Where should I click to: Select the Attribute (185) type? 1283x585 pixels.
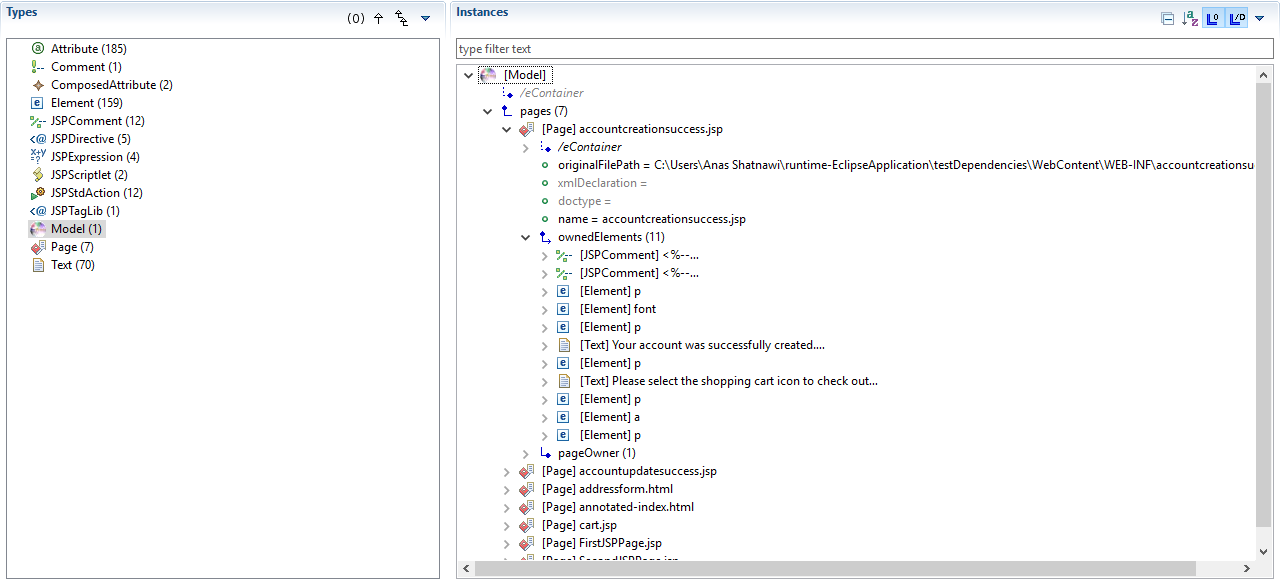point(88,49)
